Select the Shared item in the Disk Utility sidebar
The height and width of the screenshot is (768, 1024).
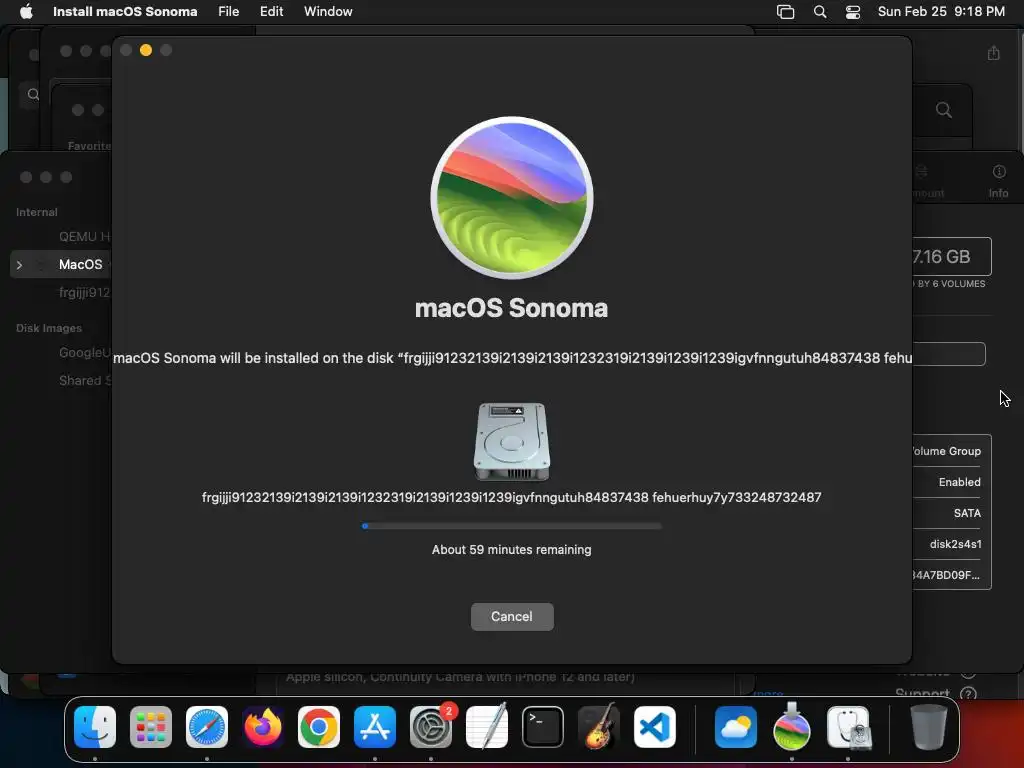[84, 381]
